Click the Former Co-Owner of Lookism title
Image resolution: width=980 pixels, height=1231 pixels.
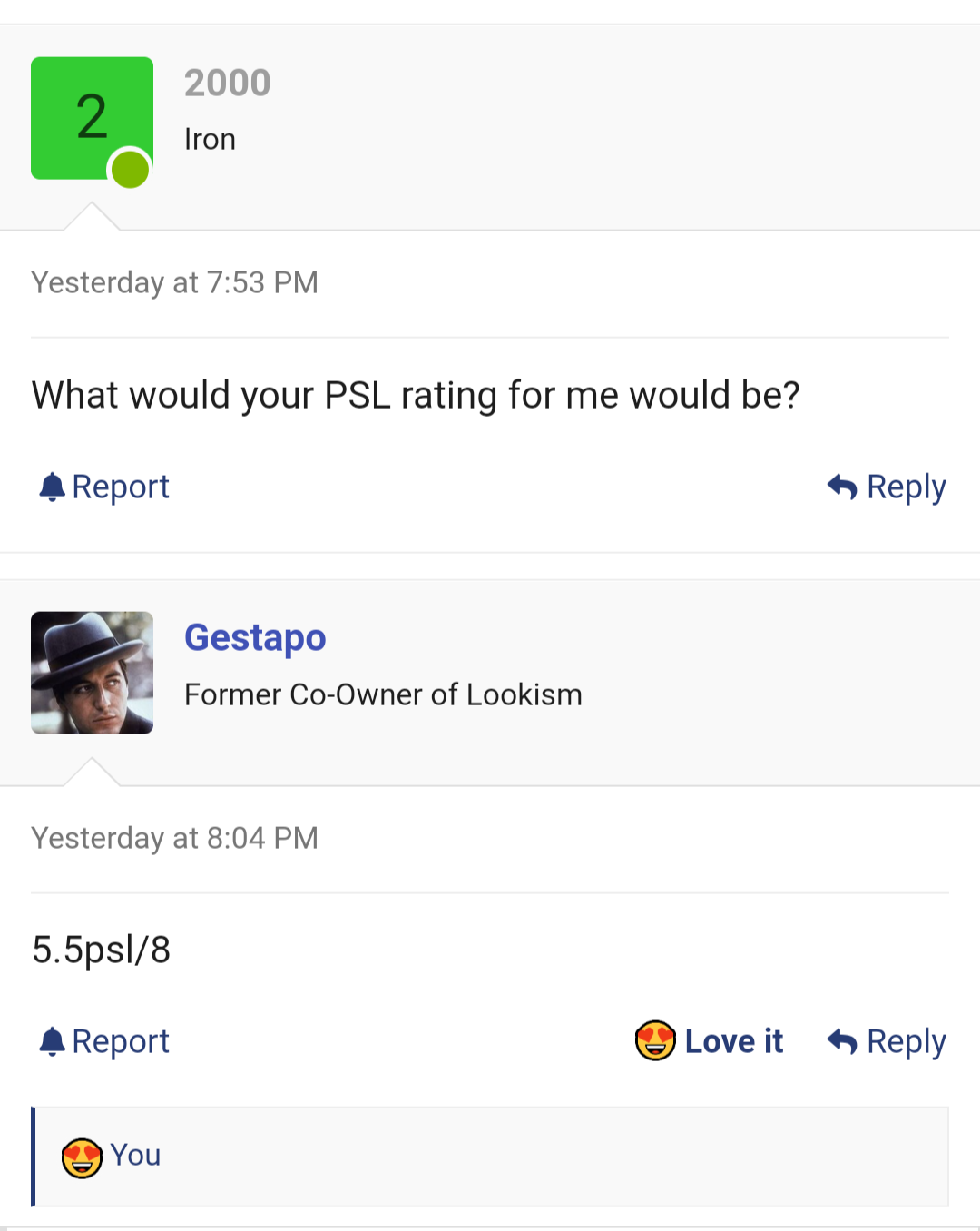pyautogui.click(x=383, y=695)
